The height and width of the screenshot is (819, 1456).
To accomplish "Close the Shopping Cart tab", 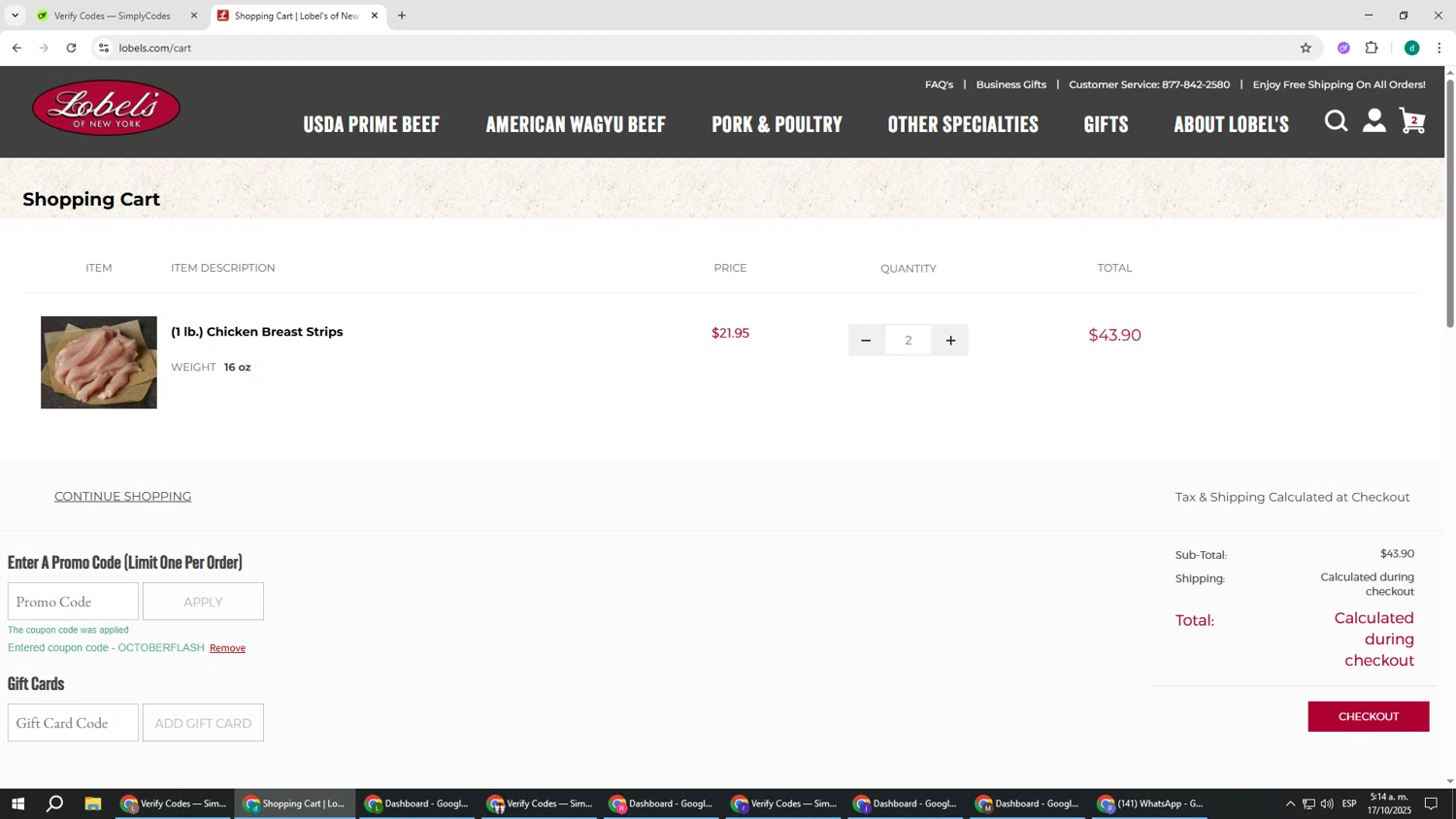I will pyautogui.click(x=375, y=16).
